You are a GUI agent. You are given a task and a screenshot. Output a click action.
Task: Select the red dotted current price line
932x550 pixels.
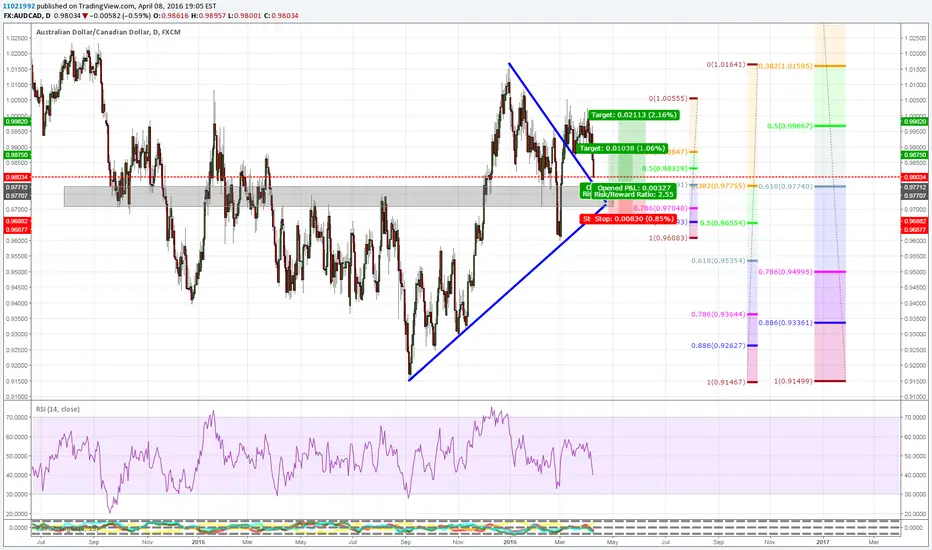coord(464,177)
